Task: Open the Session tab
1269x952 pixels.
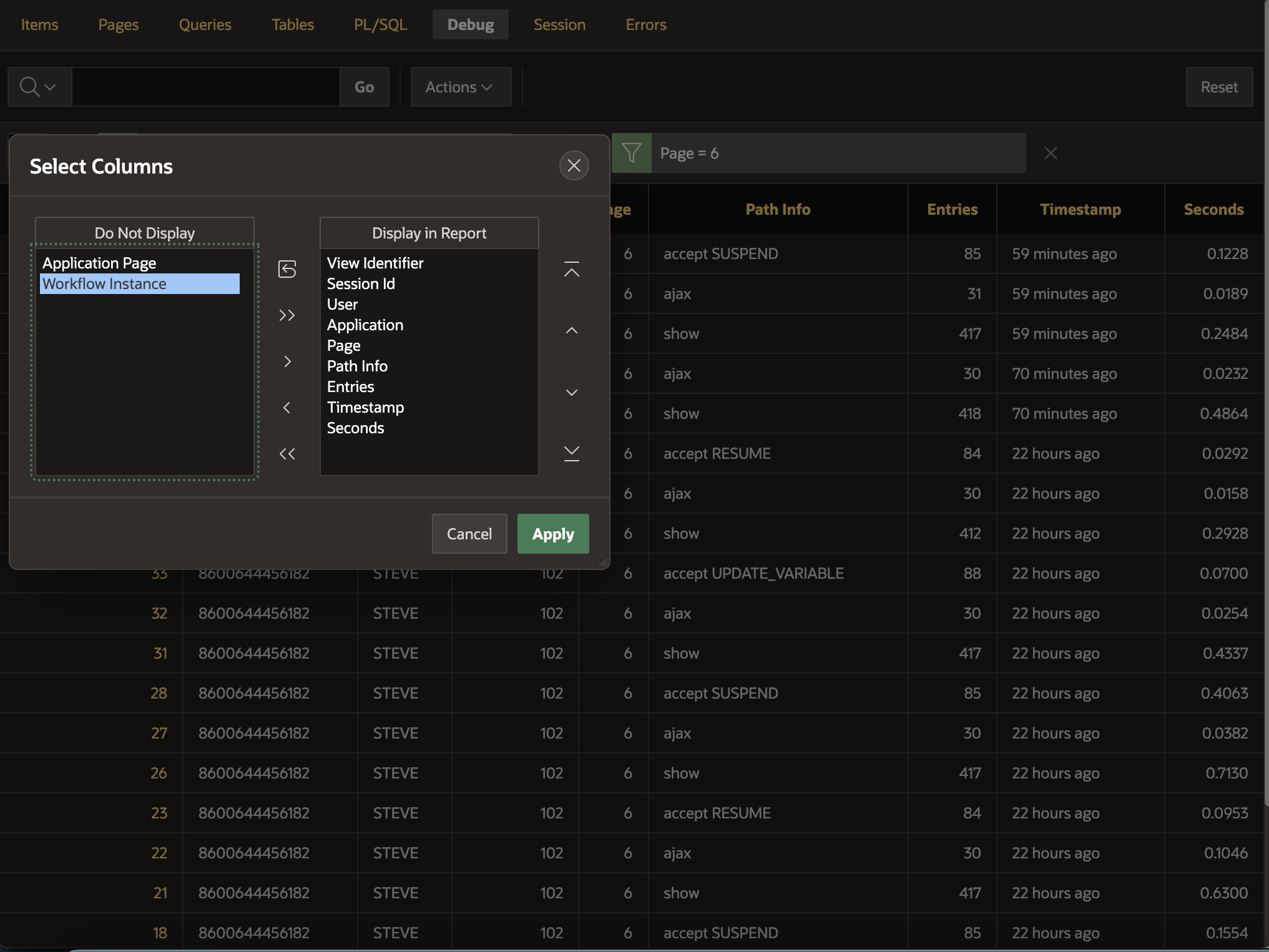Action: (559, 24)
